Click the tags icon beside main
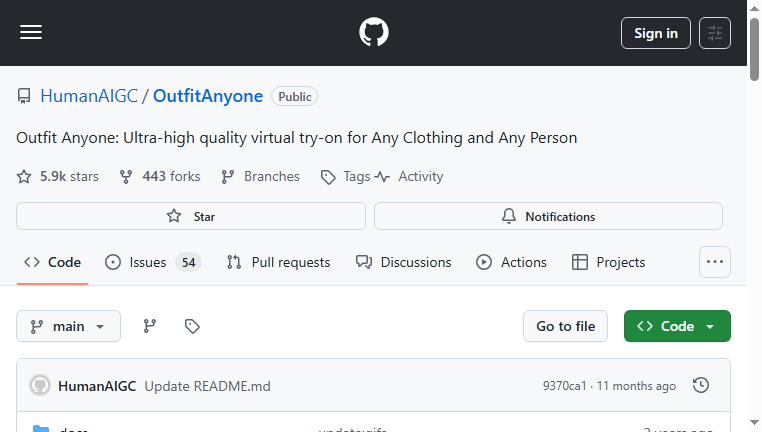The width and height of the screenshot is (762, 432). point(192,326)
